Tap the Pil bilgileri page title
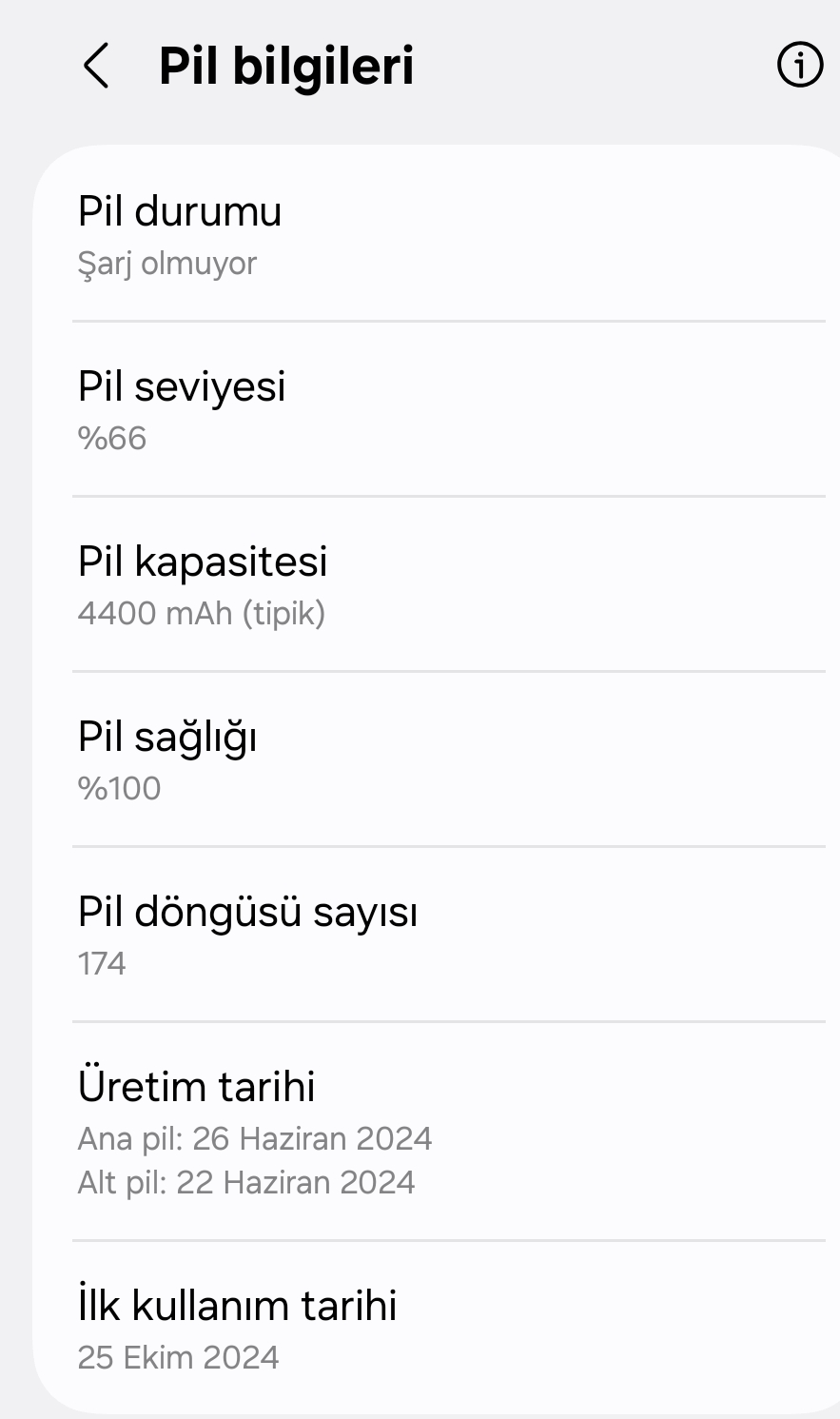The height and width of the screenshot is (1419, 840). pyautogui.click(x=285, y=66)
